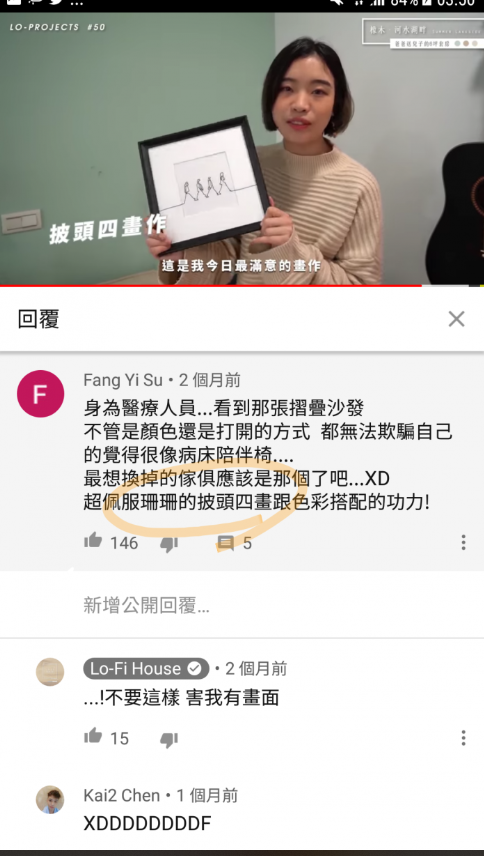
Task: Tap the video player to show controls
Action: tap(242, 148)
